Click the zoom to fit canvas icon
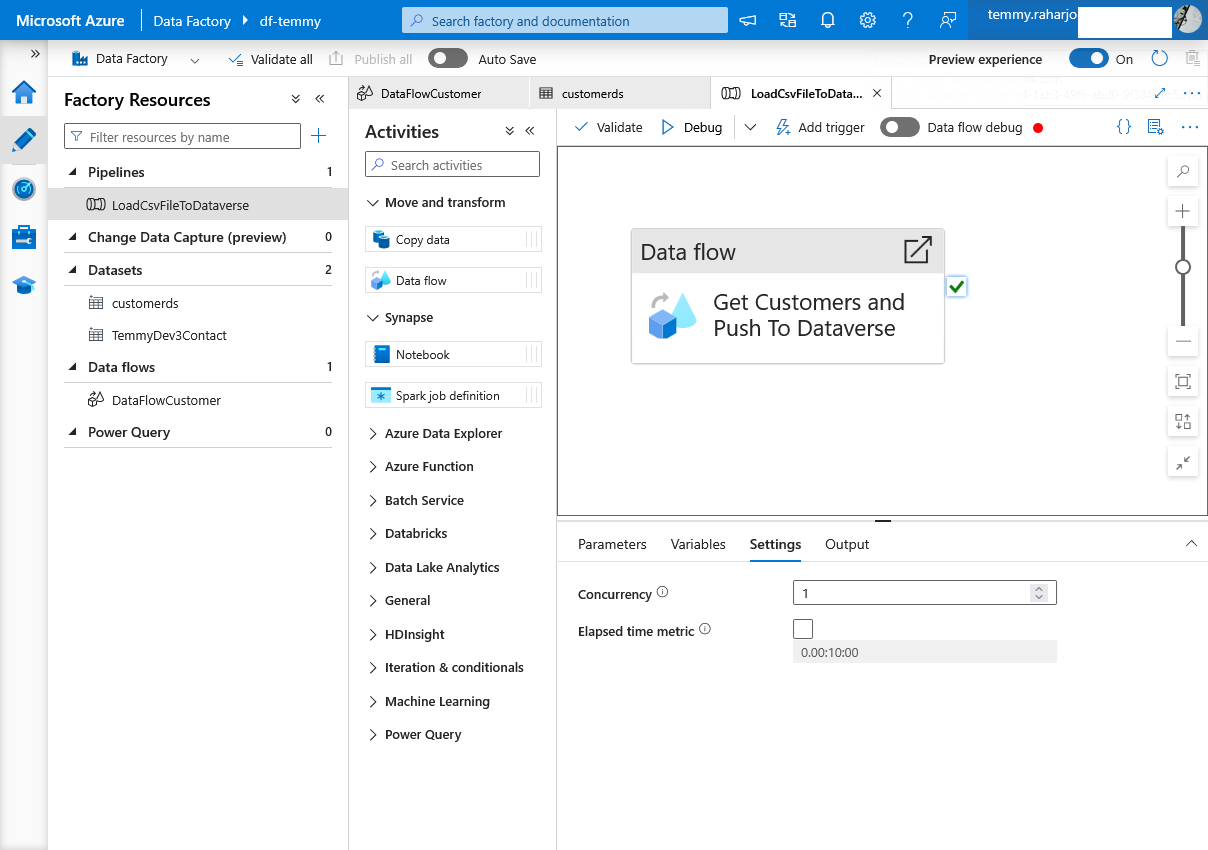1208x850 pixels. 1183,382
